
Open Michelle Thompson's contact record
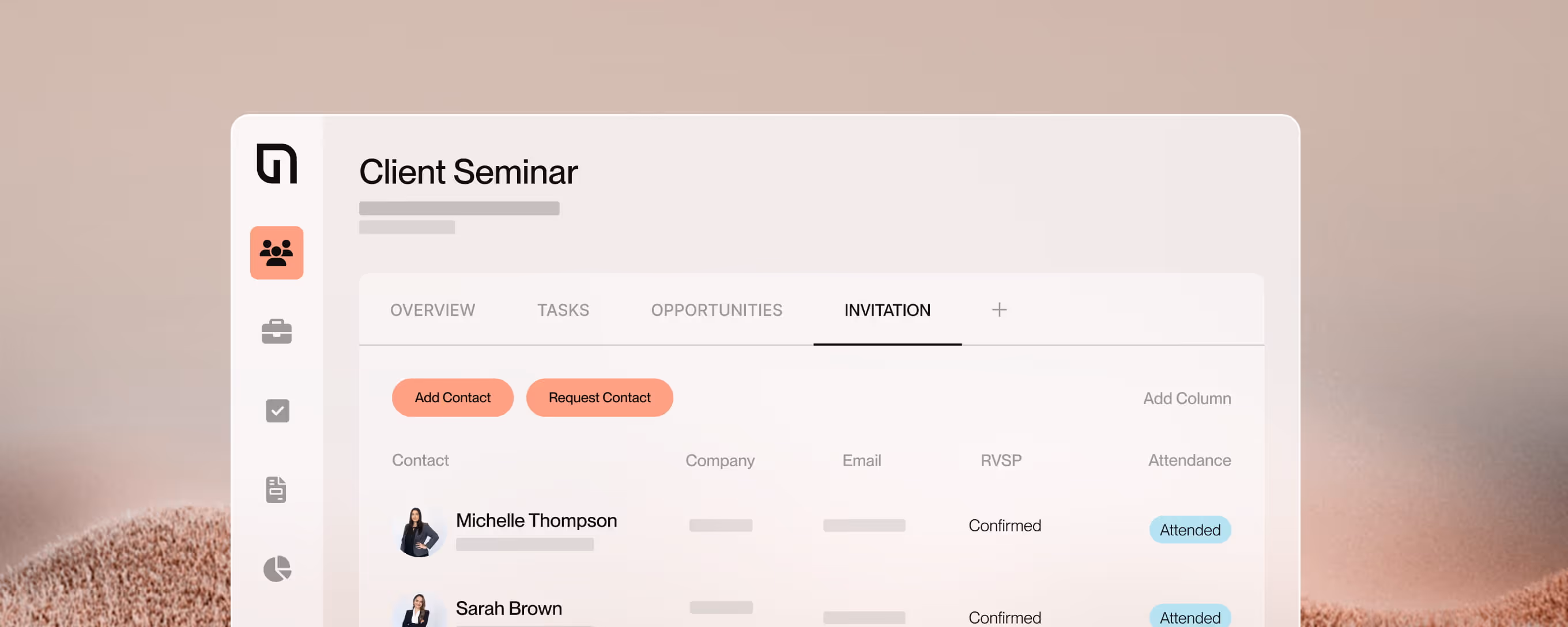(x=536, y=520)
